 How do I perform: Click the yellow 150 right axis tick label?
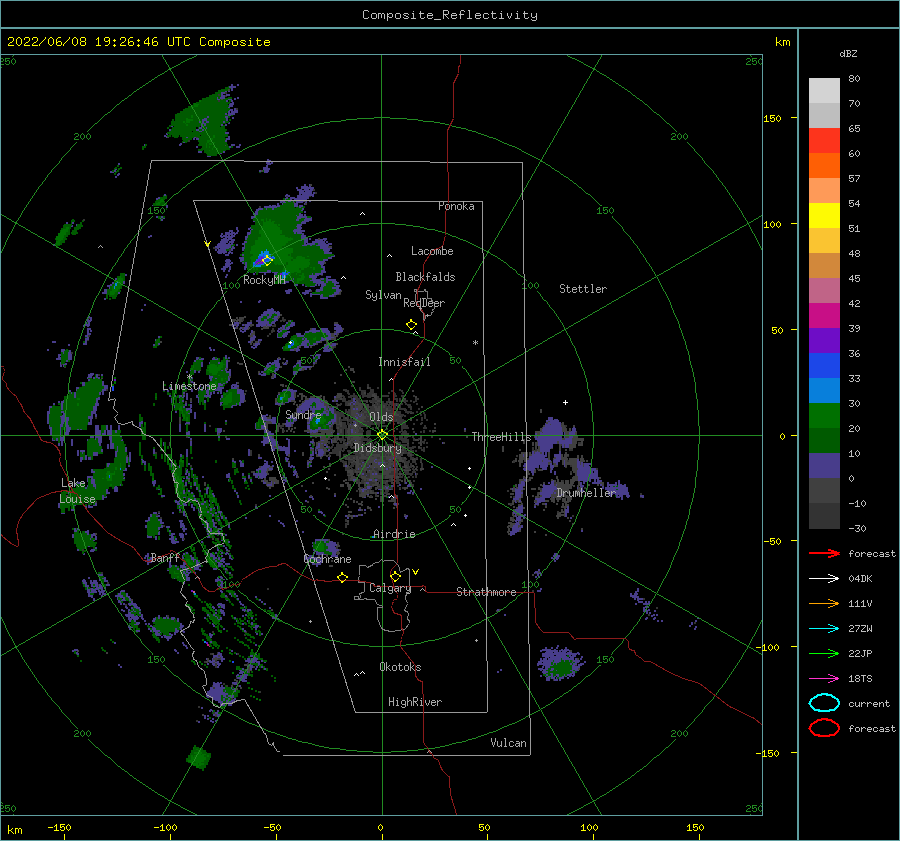[x=772, y=118]
